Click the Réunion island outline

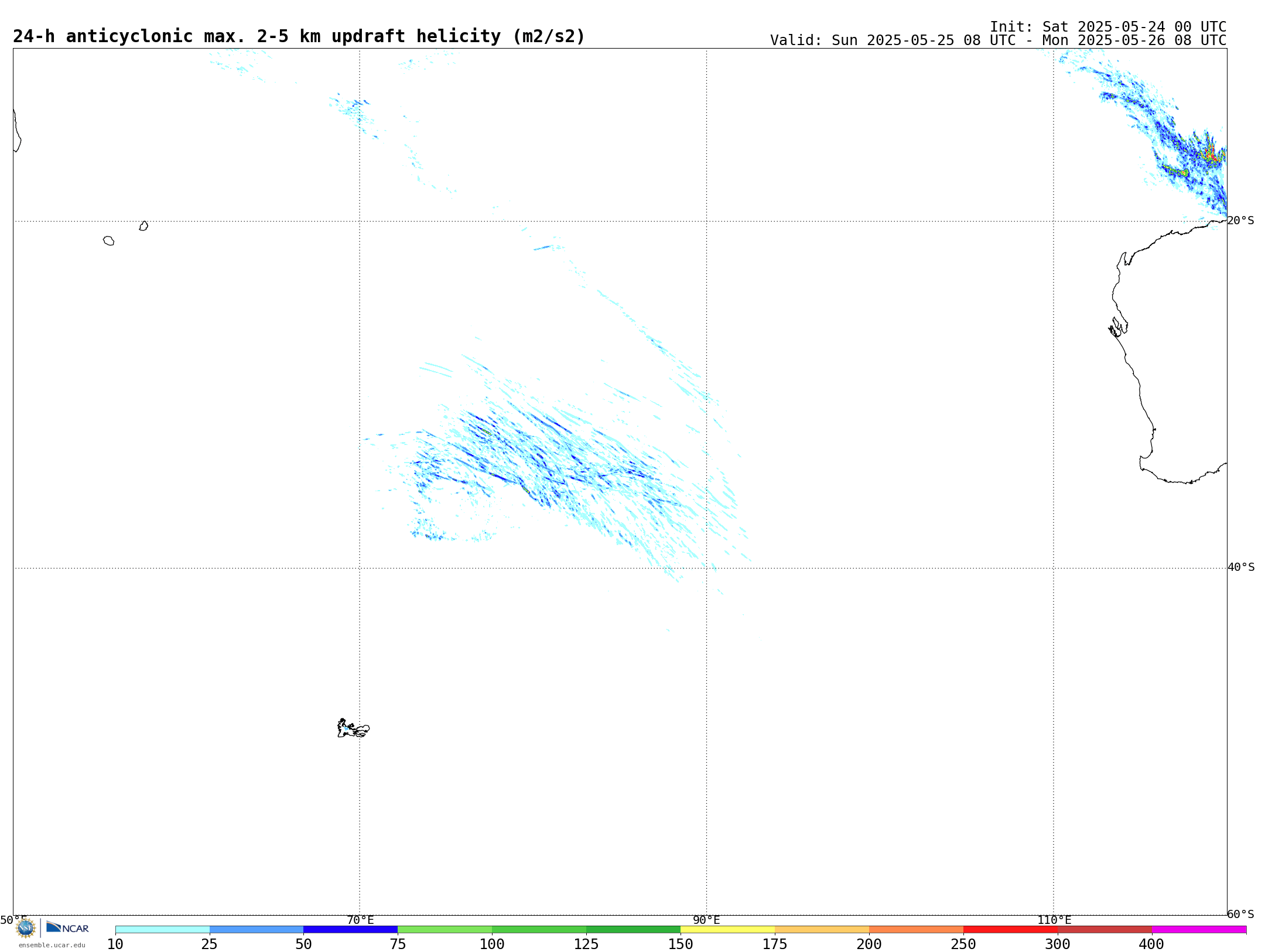108,241
